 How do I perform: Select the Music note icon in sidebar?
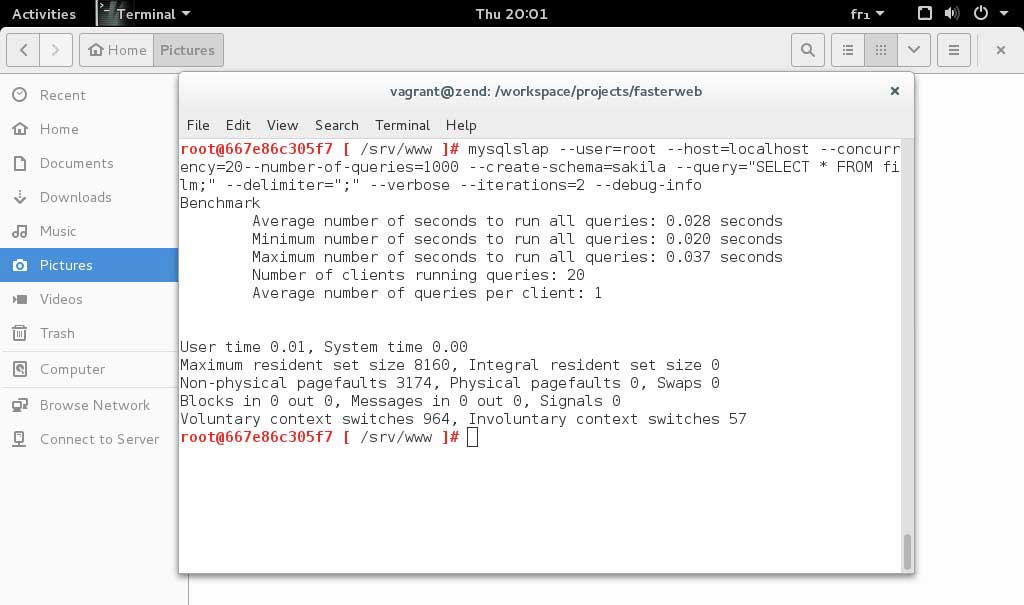coord(20,231)
